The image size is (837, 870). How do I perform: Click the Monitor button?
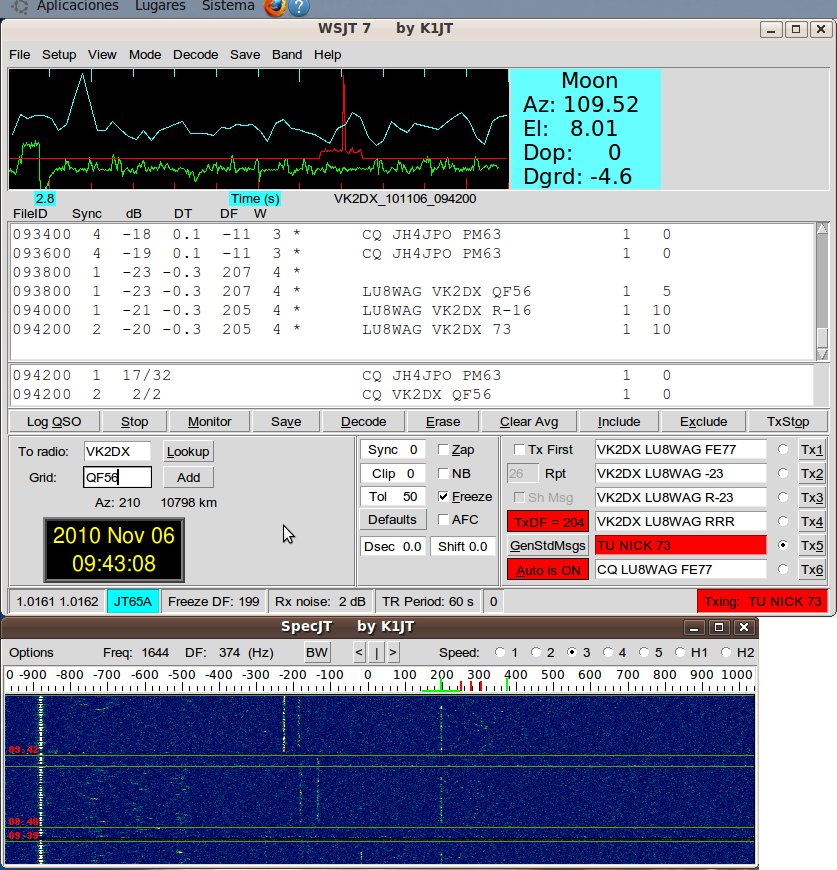coord(209,422)
